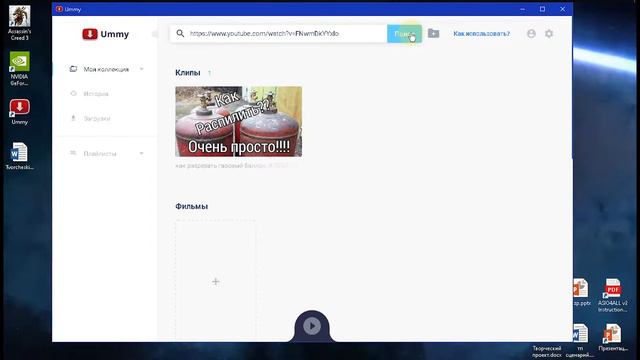Open the Word document desktop icon at left
This screenshot has width=640, height=360.
[x=19, y=156]
